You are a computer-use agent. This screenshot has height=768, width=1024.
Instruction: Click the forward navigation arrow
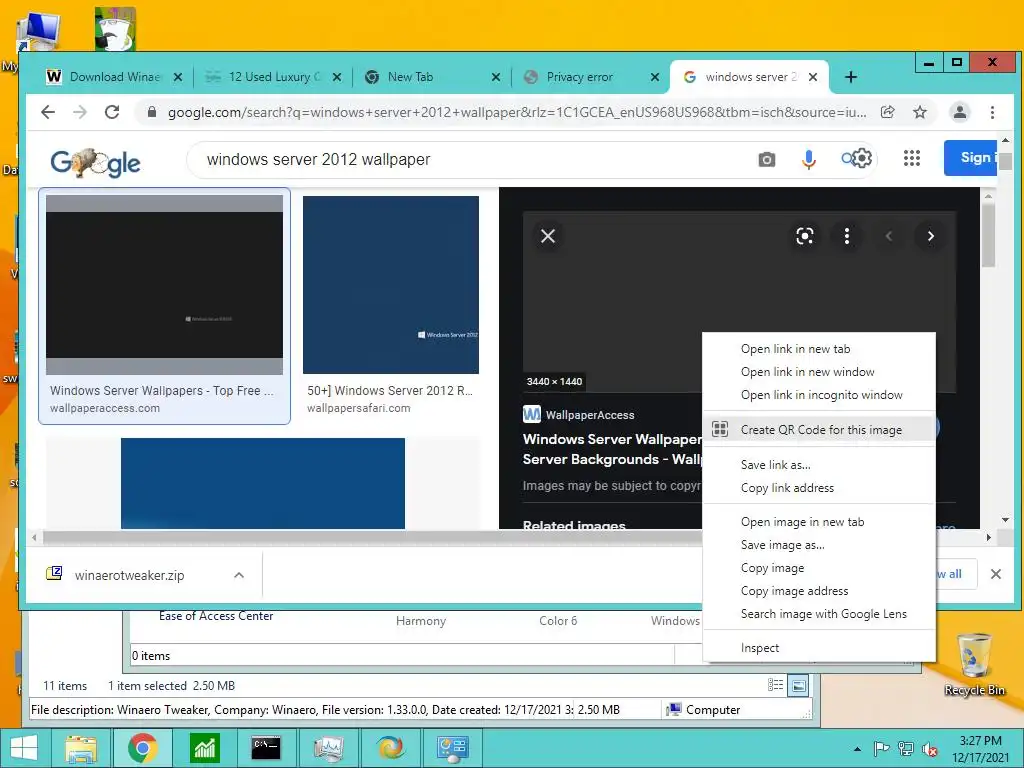click(x=80, y=112)
